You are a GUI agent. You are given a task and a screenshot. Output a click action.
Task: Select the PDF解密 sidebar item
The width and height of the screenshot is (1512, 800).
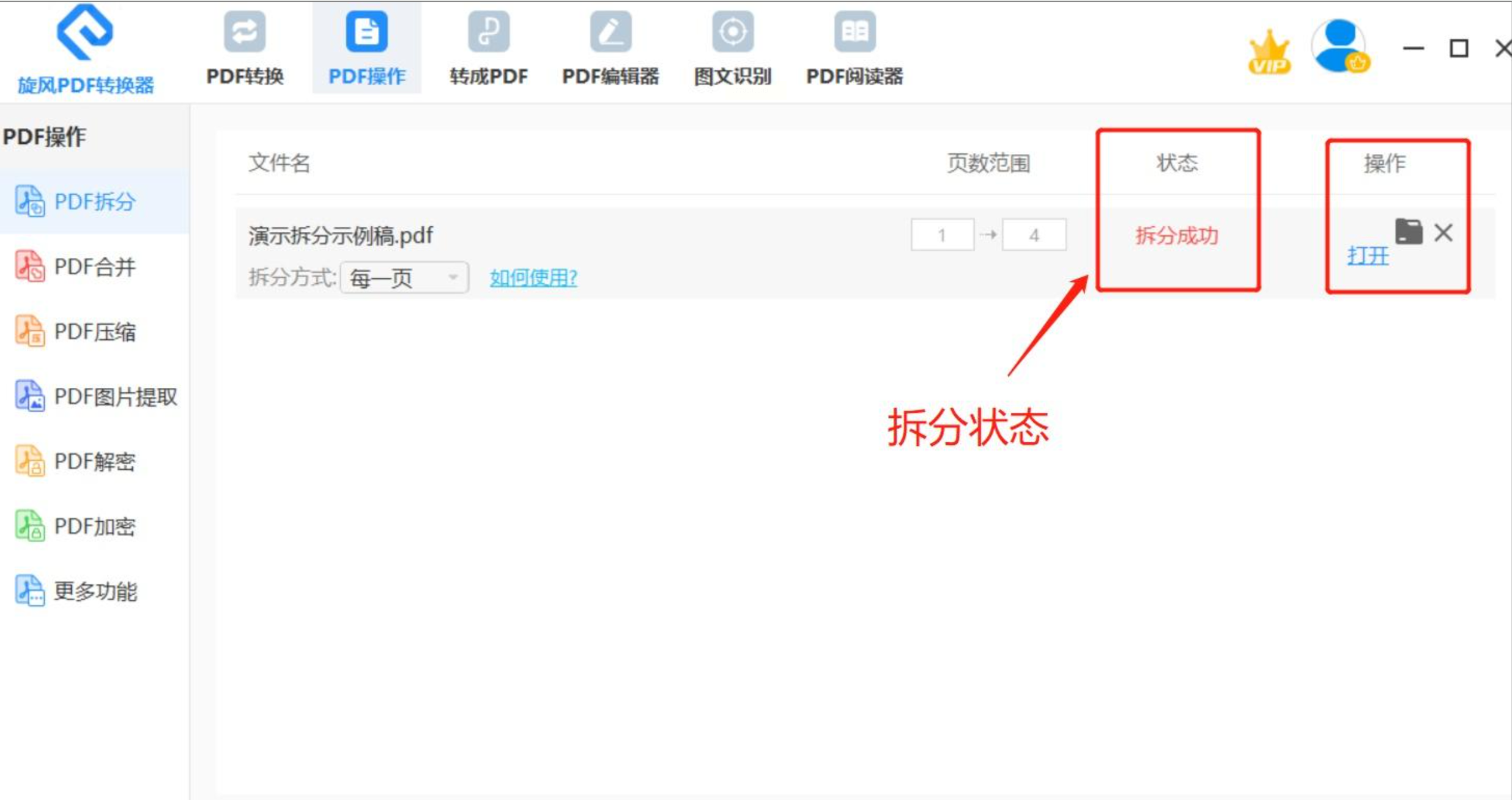point(94,461)
